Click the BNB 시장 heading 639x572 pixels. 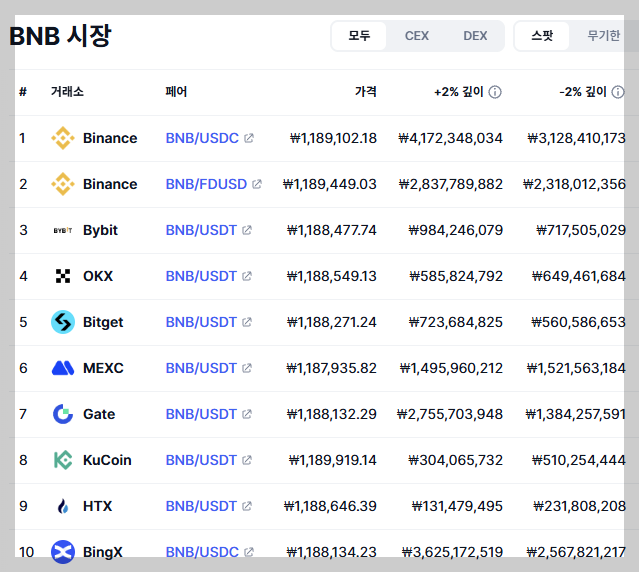click(60, 36)
